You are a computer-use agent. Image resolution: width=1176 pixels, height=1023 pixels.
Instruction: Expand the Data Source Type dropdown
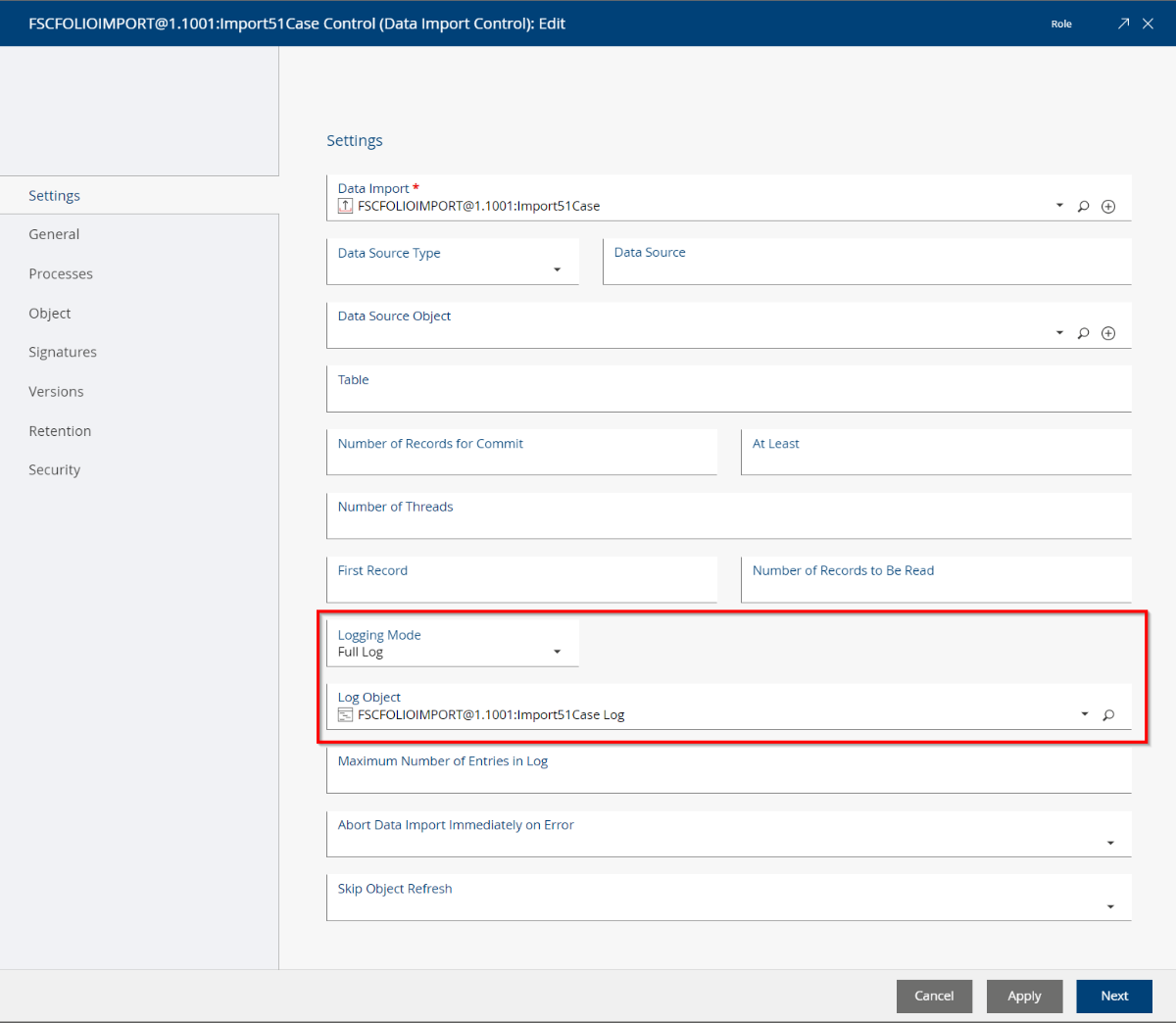(557, 269)
